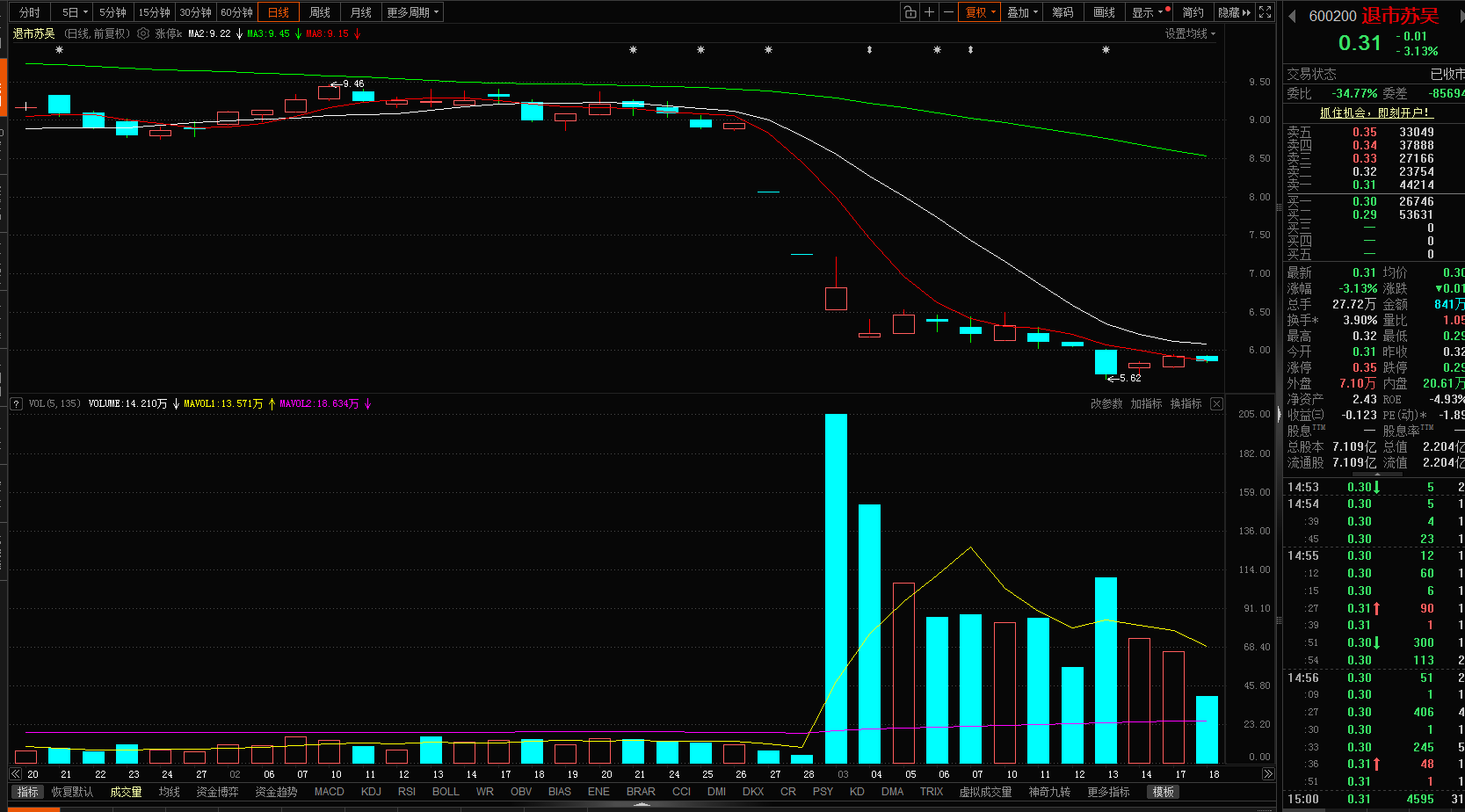Image resolution: width=1465 pixels, height=812 pixels.
Task: Click the last star event marker on chart
Action: tap(1106, 50)
